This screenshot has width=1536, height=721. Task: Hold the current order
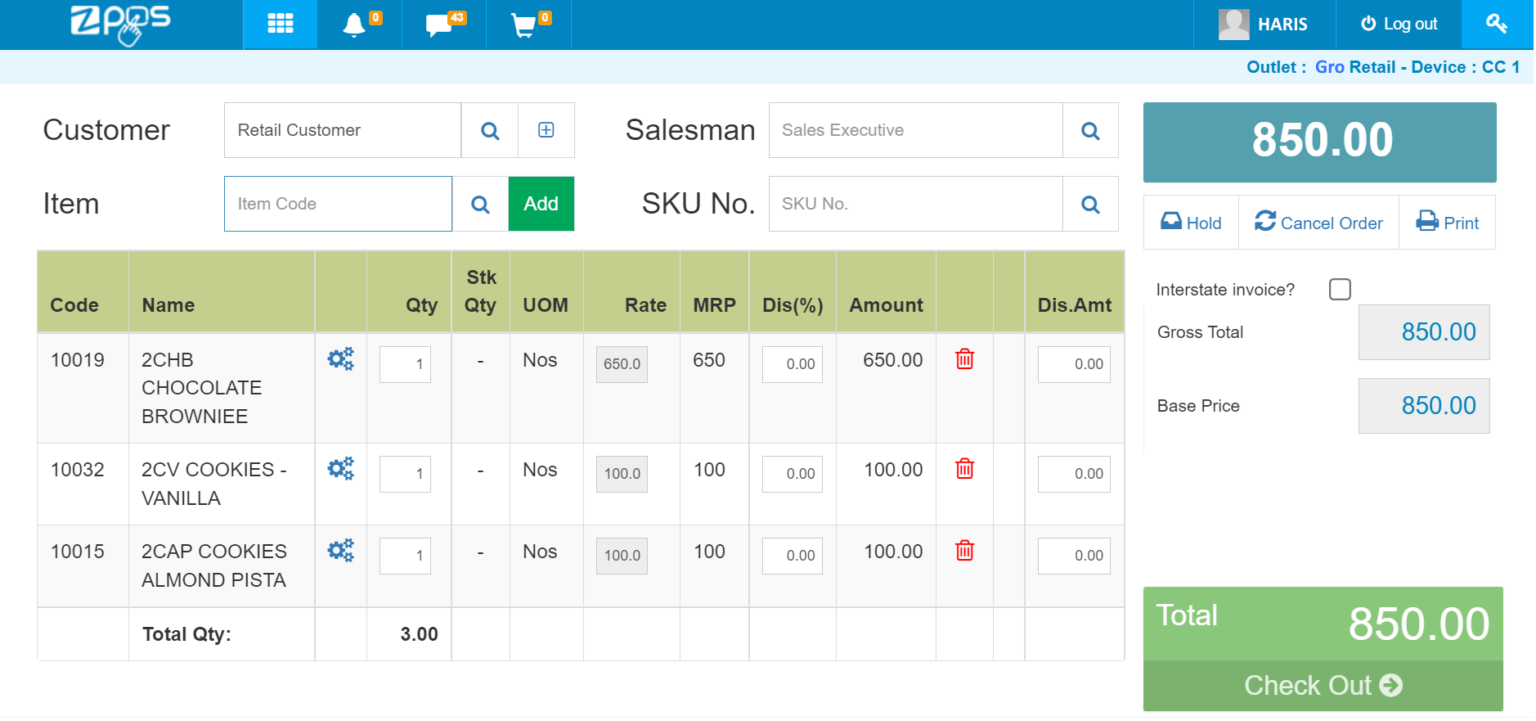click(x=1190, y=222)
